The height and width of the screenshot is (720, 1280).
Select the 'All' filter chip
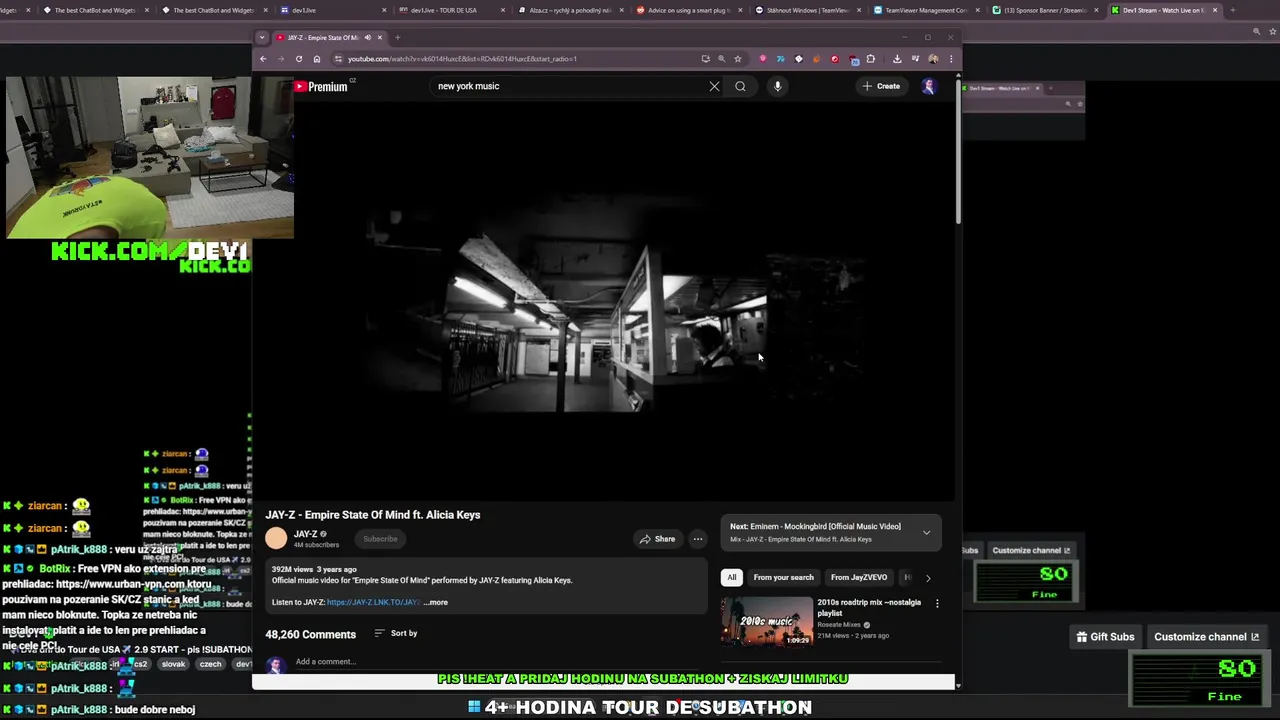[x=731, y=577]
